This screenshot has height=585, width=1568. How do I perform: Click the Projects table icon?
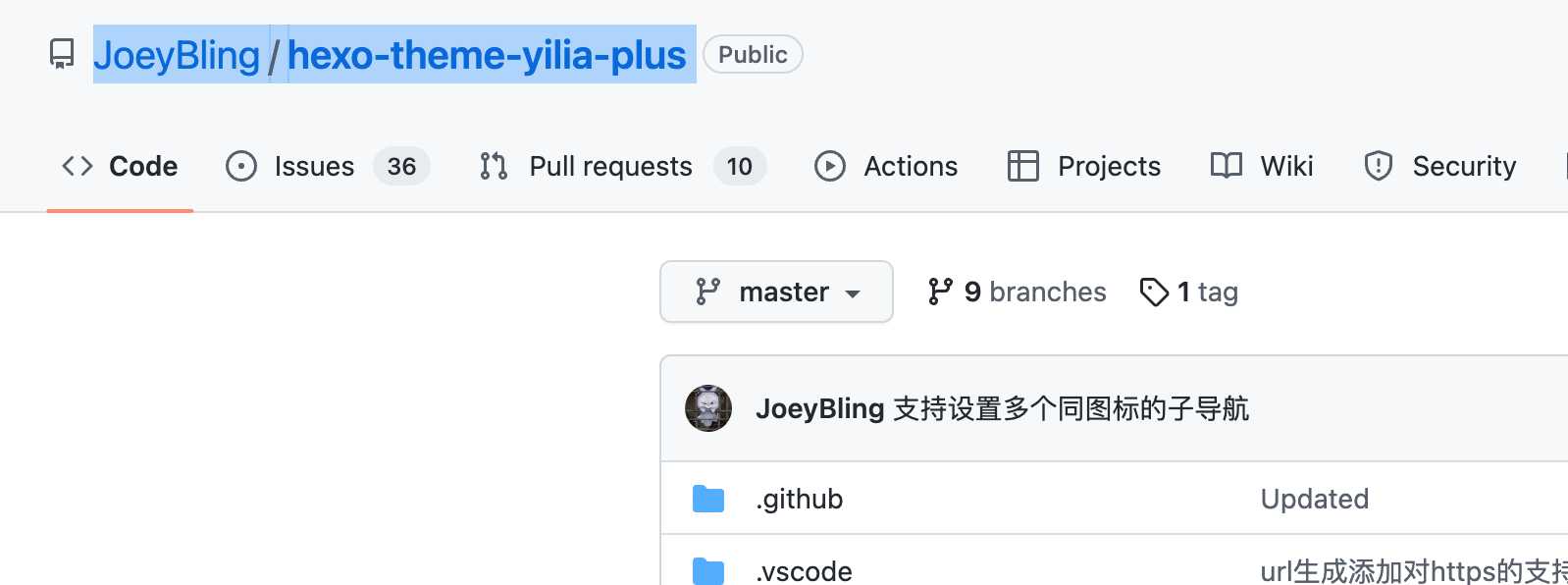coord(1022,166)
